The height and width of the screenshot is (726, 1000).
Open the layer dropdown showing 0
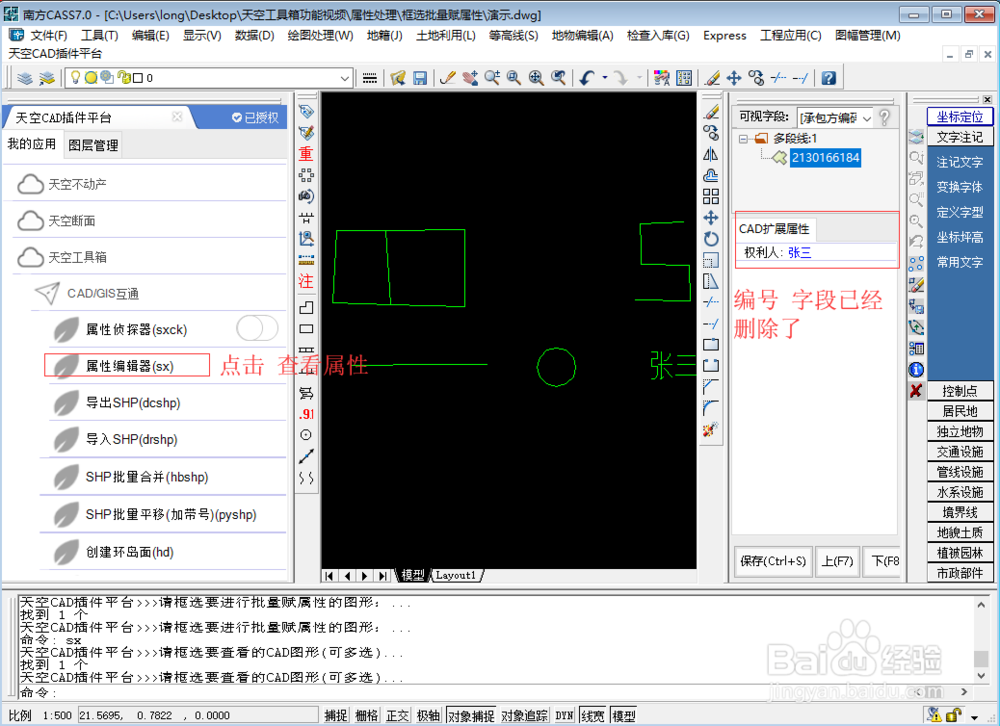point(344,78)
